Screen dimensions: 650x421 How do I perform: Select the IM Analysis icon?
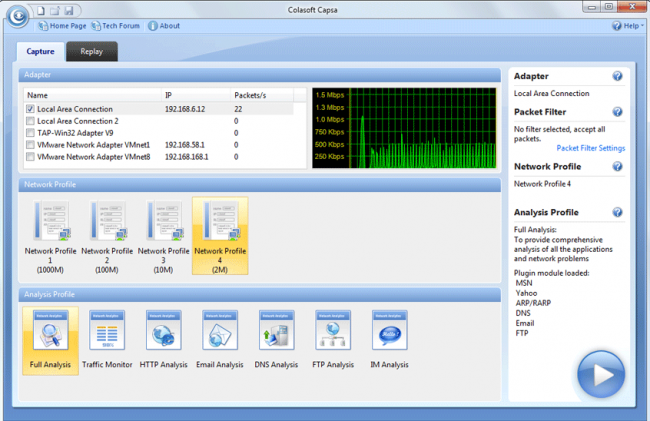coord(388,328)
